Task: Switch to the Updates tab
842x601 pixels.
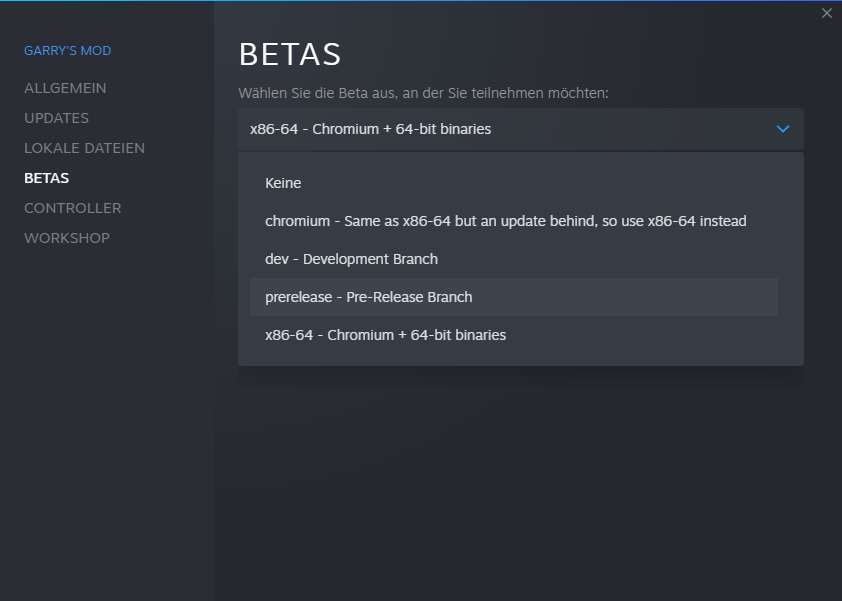Action: (x=56, y=118)
